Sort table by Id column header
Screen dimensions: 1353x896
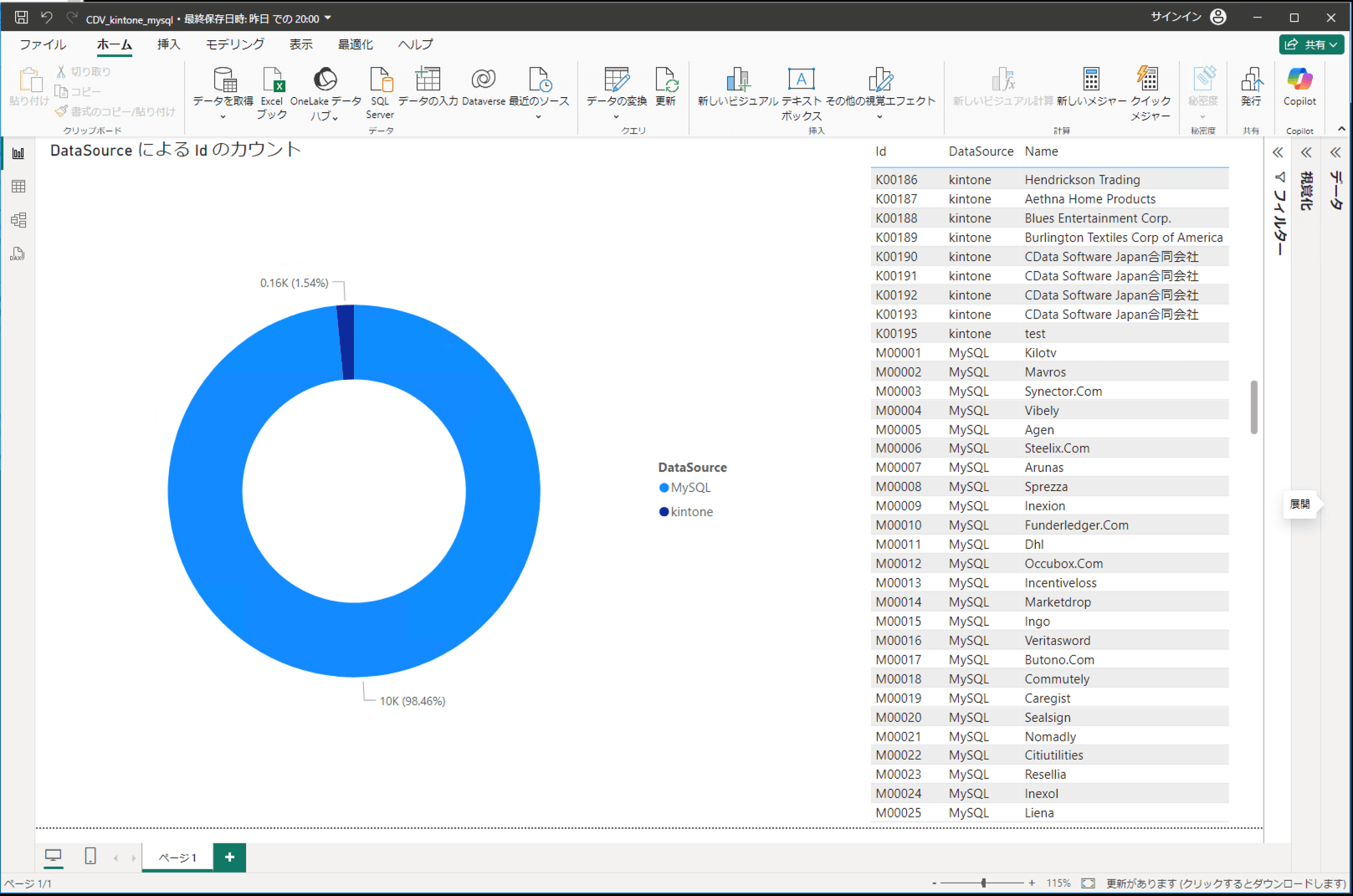[881, 151]
